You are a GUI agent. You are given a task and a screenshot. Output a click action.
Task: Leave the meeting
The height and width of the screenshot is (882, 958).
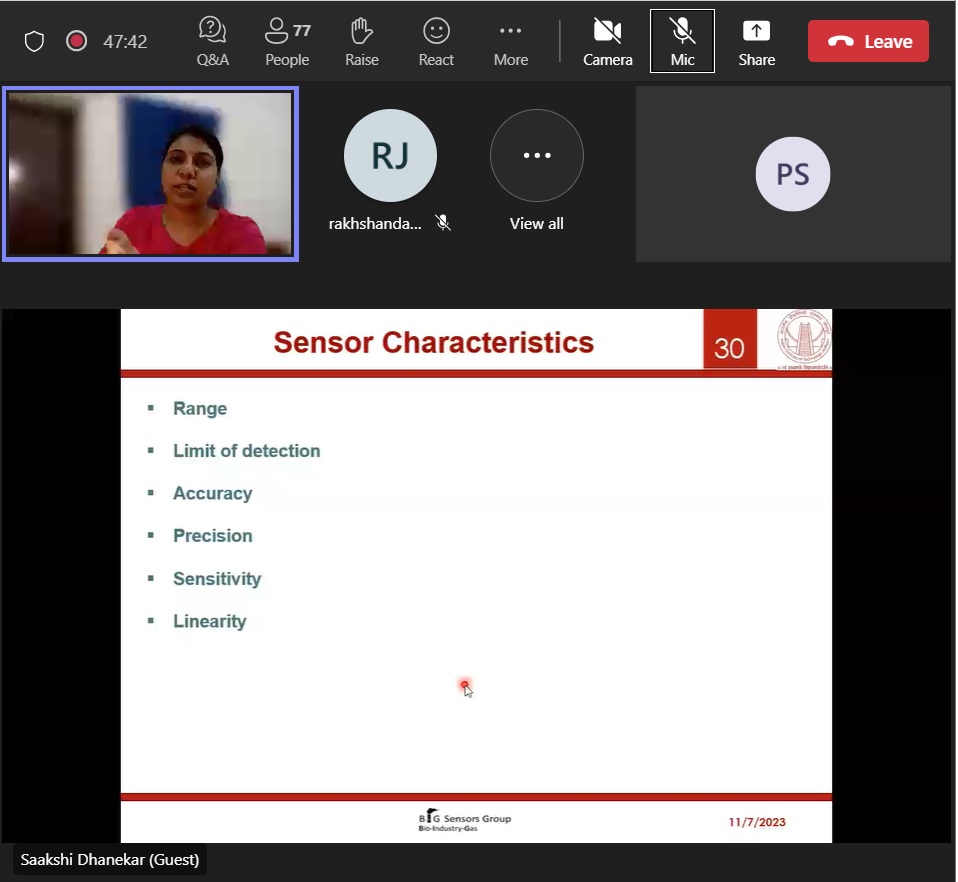(868, 42)
